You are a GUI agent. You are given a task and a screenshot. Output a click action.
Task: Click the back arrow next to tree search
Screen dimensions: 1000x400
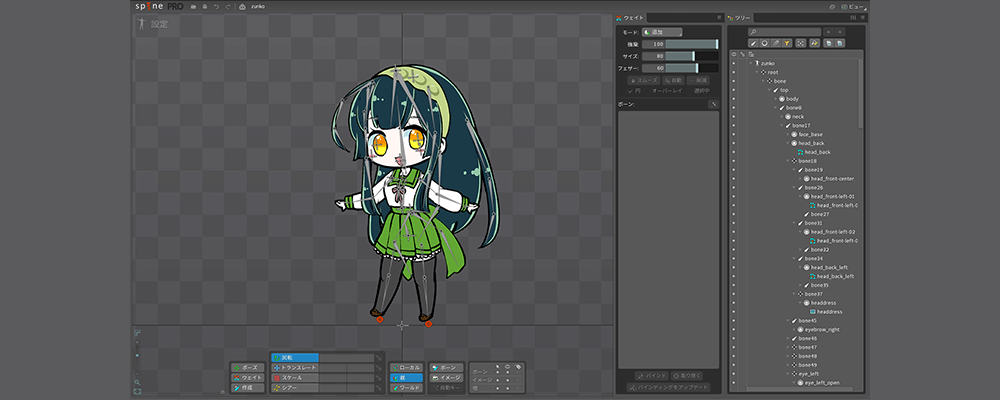point(828,32)
